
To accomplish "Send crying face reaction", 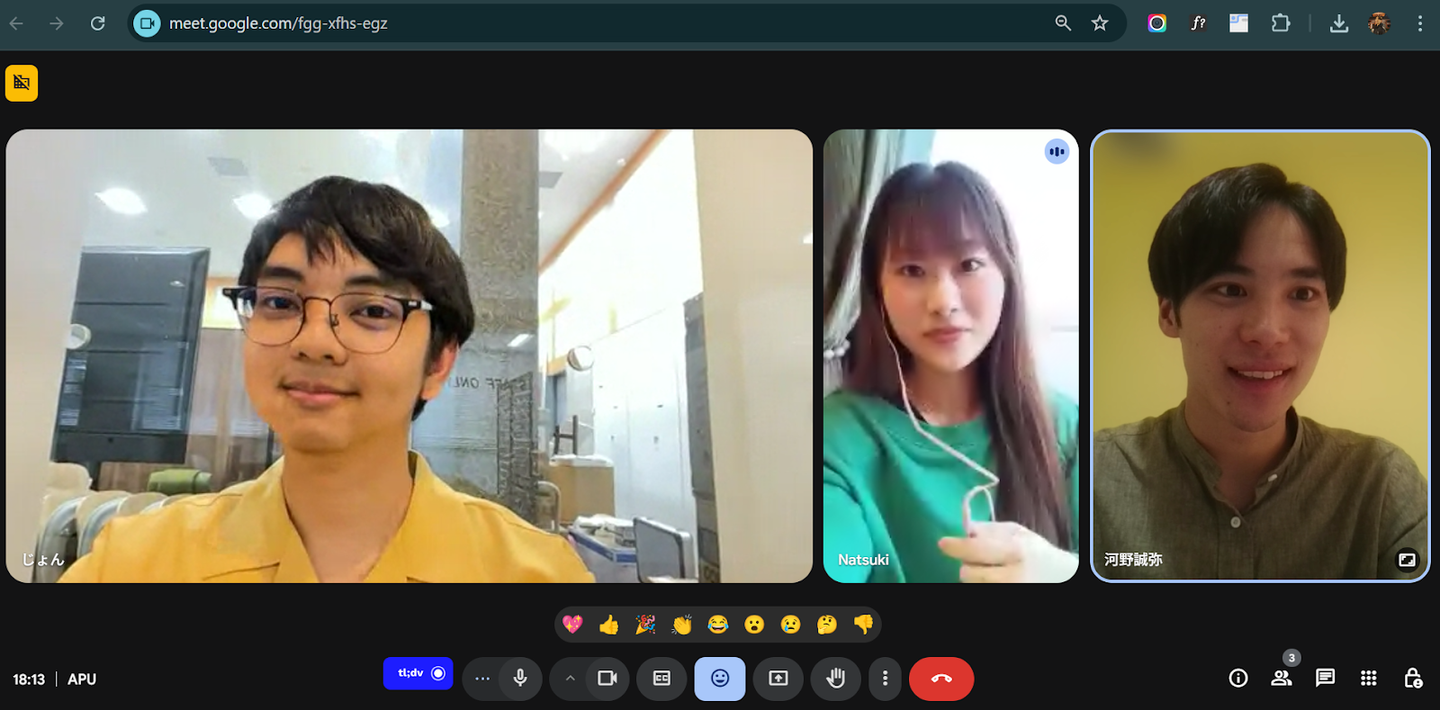I will [791, 625].
